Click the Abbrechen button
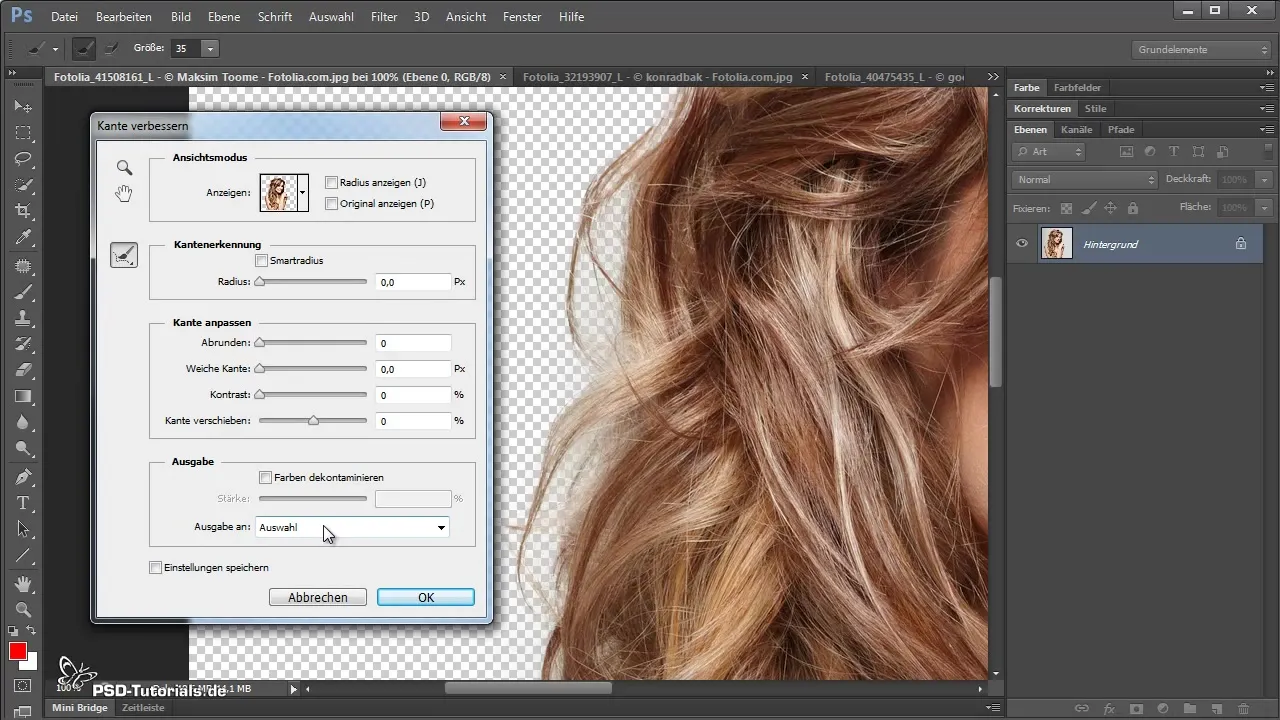The height and width of the screenshot is (720, 1280). (318, 597)
